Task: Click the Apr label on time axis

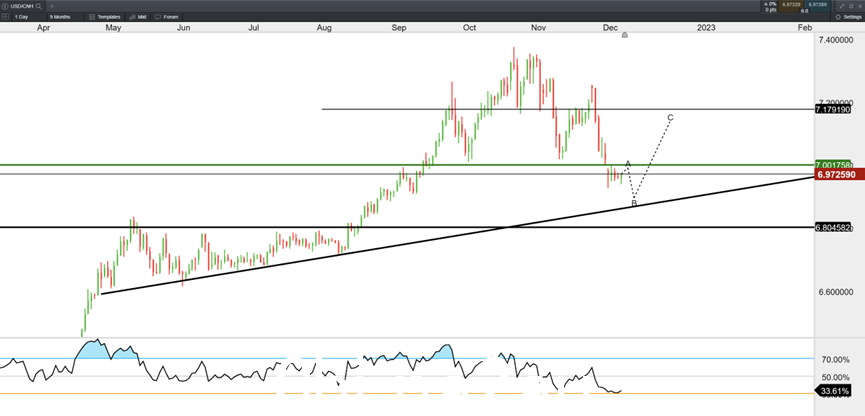Action: (x=44, y=28)
